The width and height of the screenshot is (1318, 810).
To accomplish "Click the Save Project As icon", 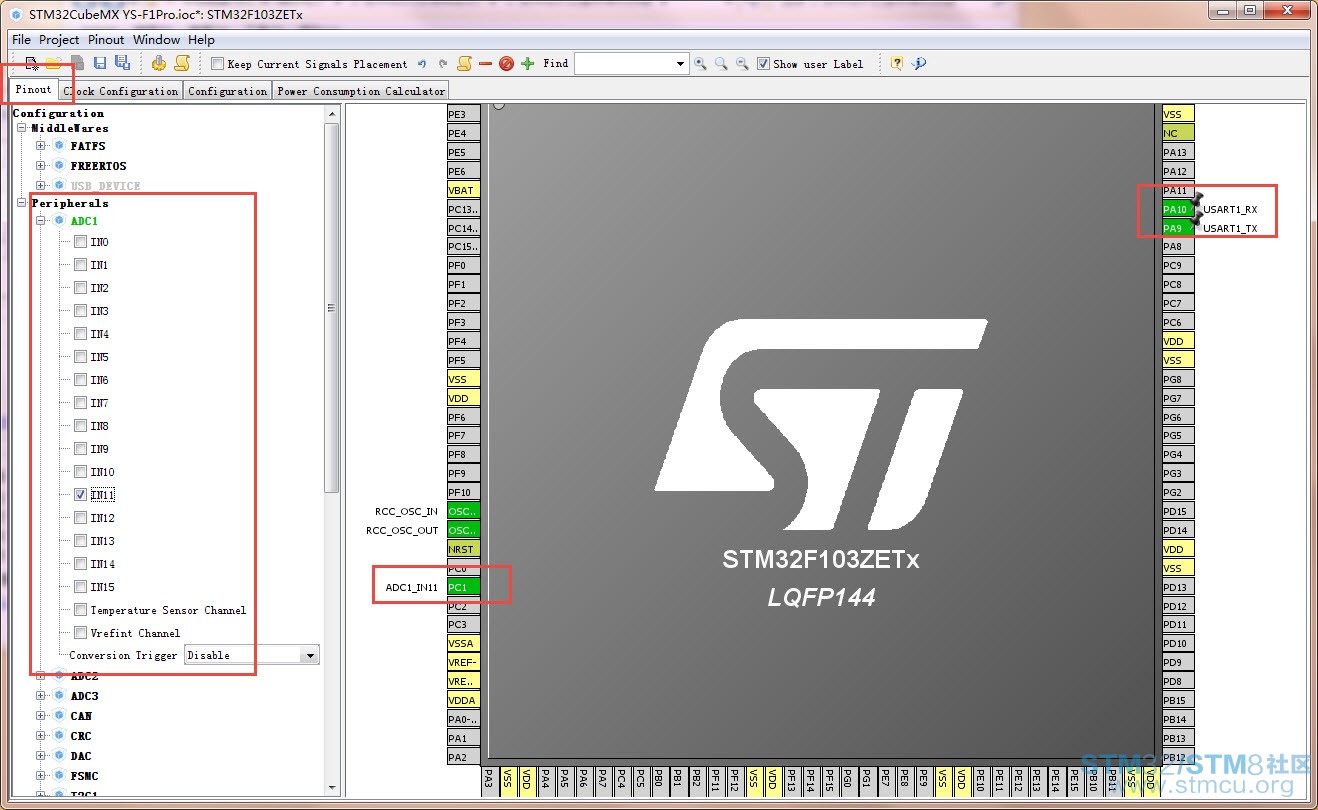I will (x=122, y=64).
